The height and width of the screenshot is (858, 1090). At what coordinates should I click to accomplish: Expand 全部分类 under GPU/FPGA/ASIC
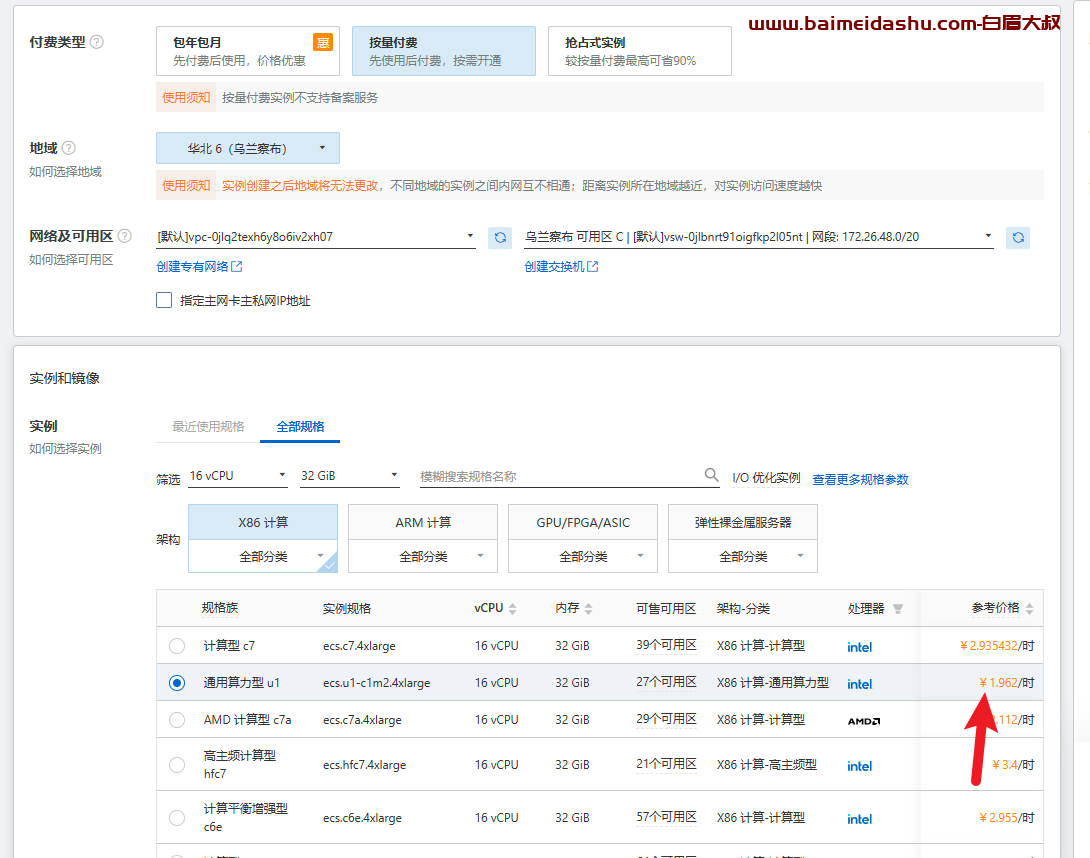coord(583,556)
